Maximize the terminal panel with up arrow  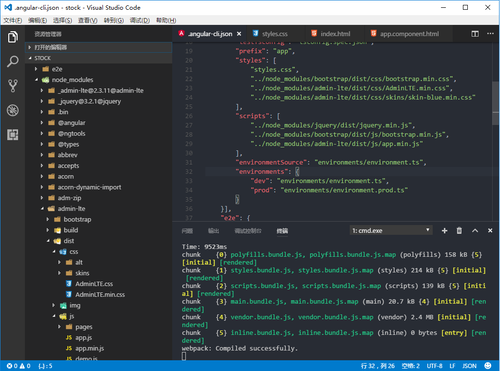[475, 231]
